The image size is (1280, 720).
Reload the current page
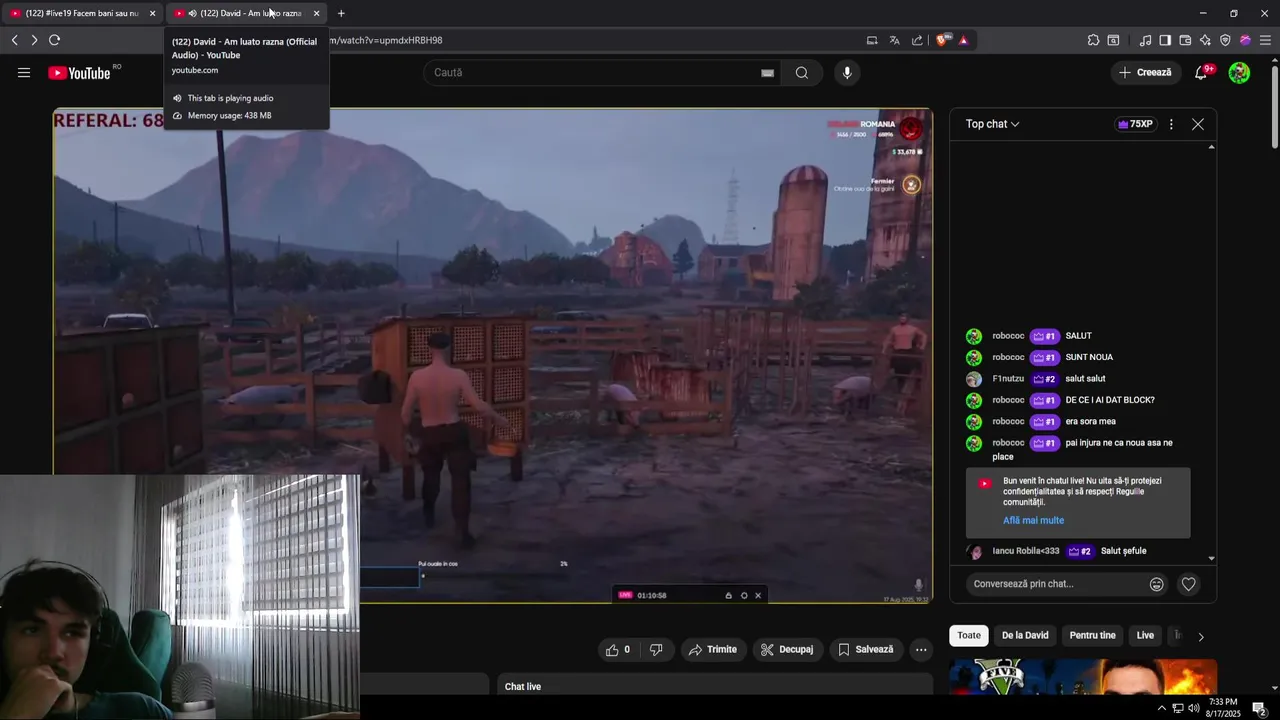[x=54, y=40]
